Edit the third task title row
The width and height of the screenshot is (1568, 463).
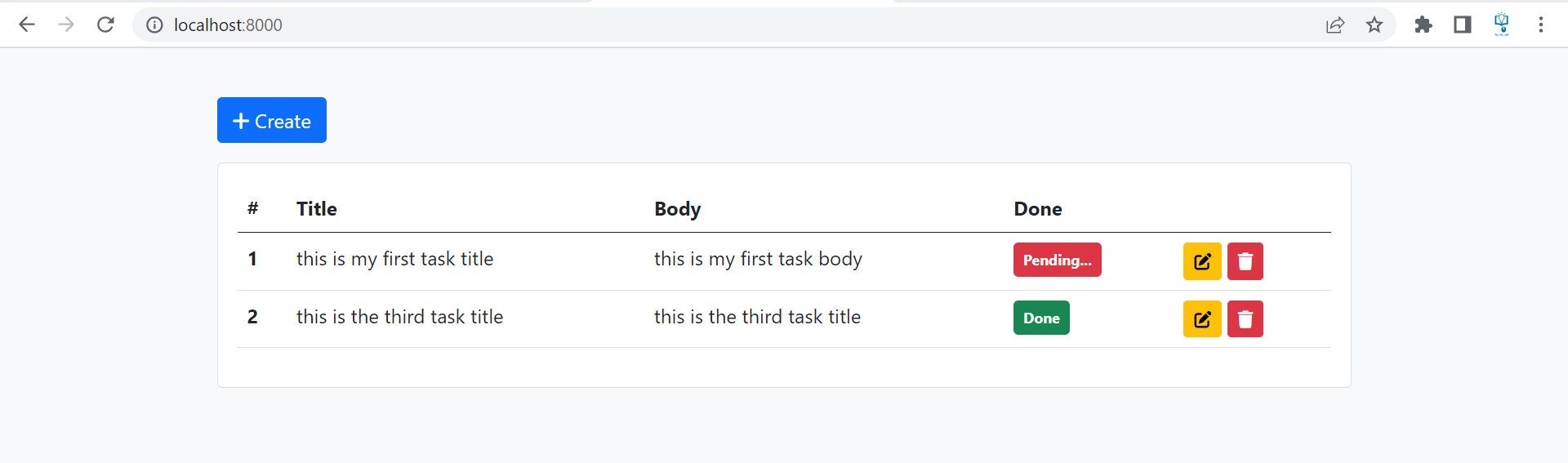point(1202,319)
